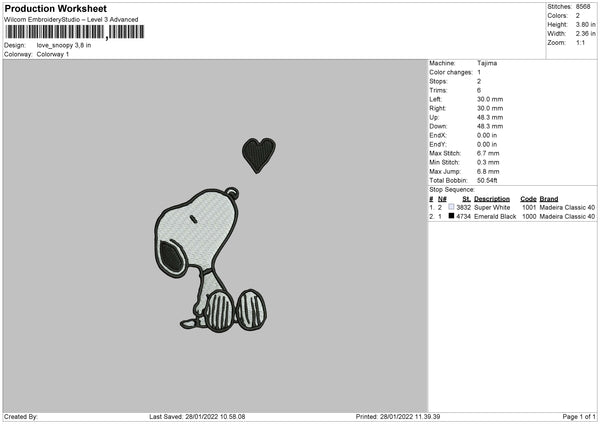This screenshot has width=600, height=424.
Task: Click the Left value 30.0 mm
Action: coord(490,99)
